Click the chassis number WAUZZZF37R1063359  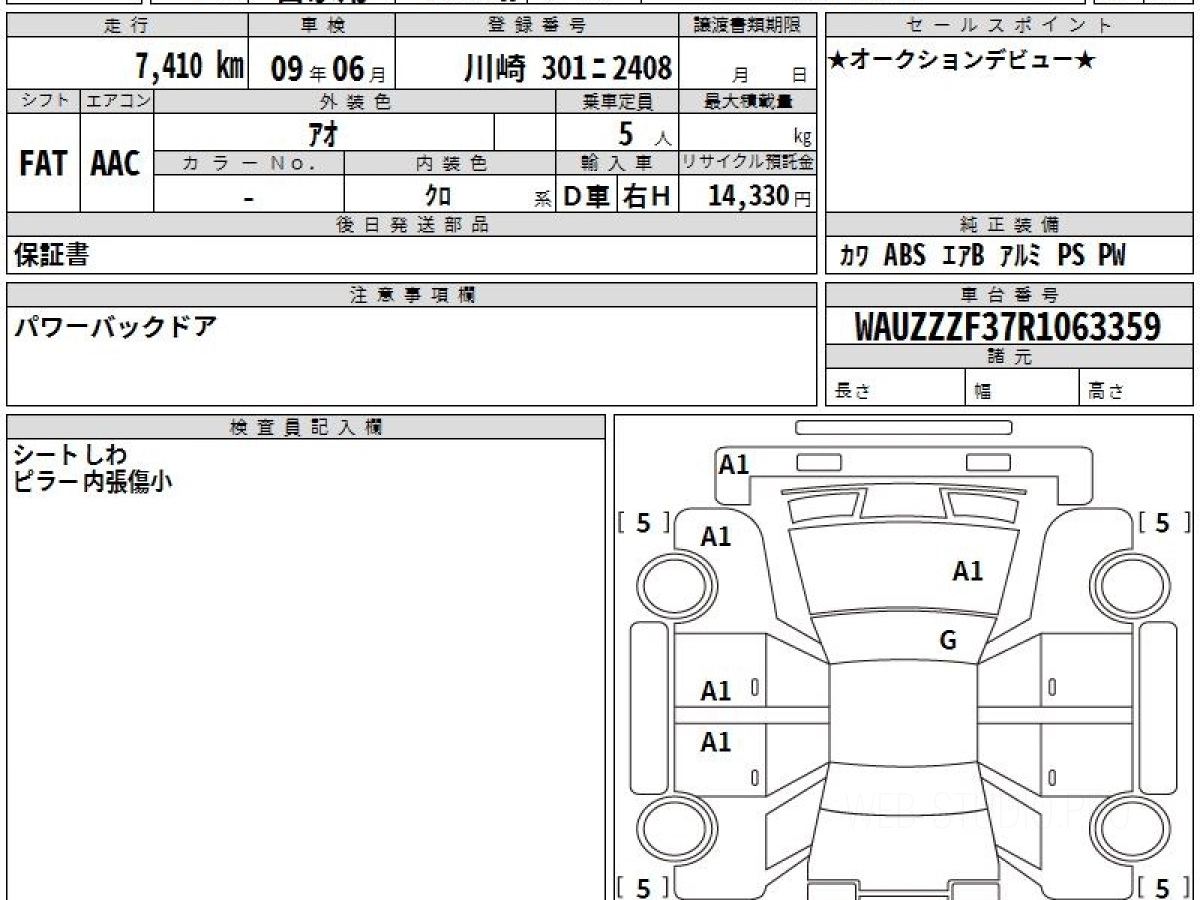coord(1008,326)
